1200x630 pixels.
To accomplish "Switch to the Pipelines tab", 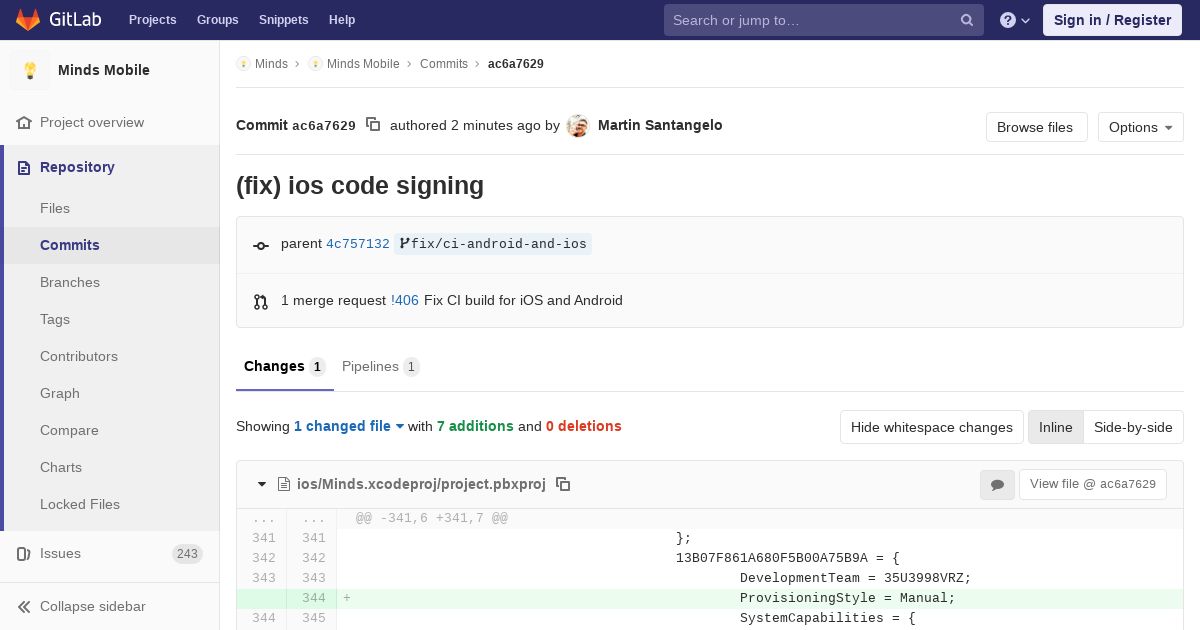I will 380,367.
